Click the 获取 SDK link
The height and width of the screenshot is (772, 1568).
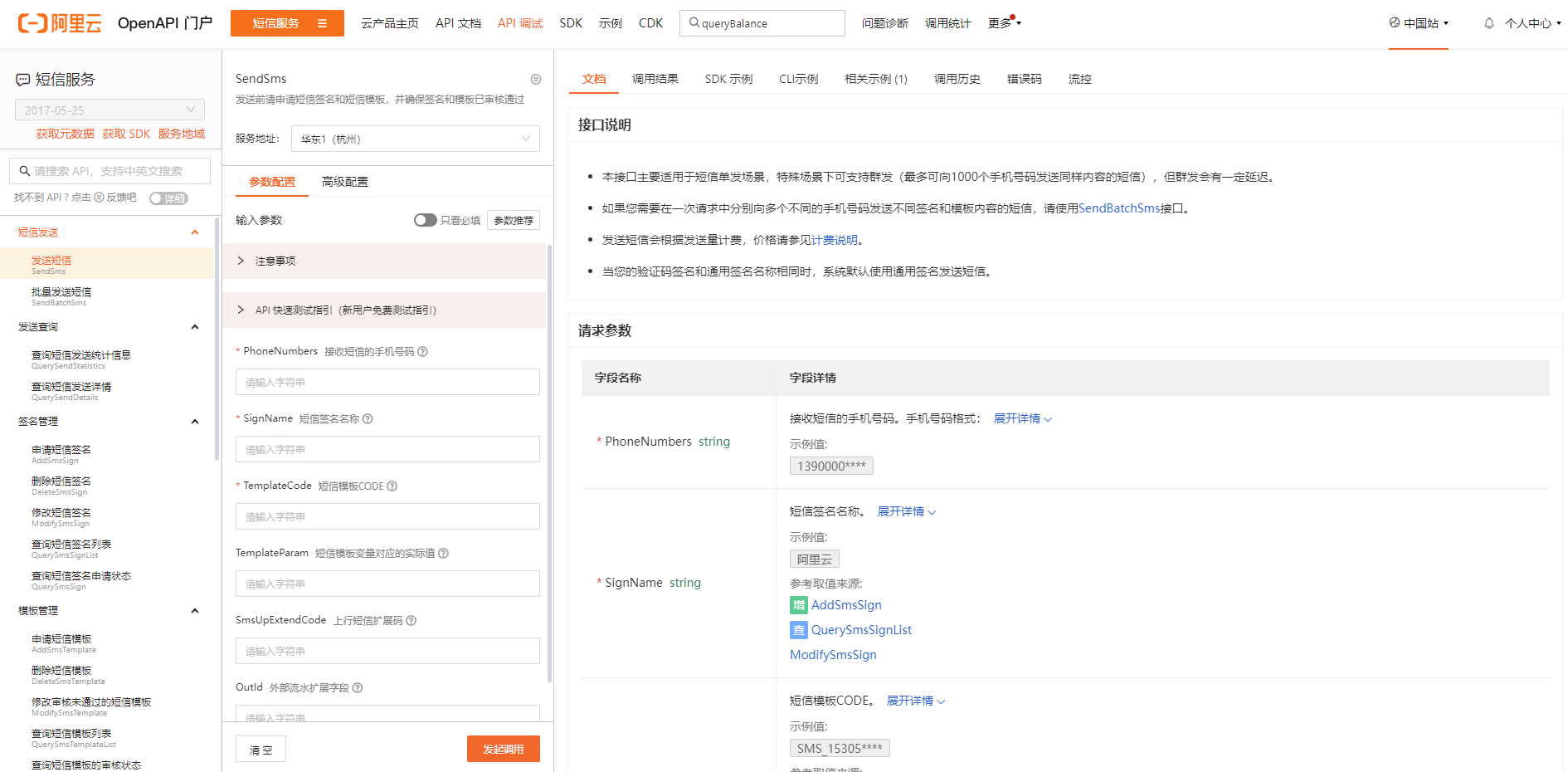[127, 134]
